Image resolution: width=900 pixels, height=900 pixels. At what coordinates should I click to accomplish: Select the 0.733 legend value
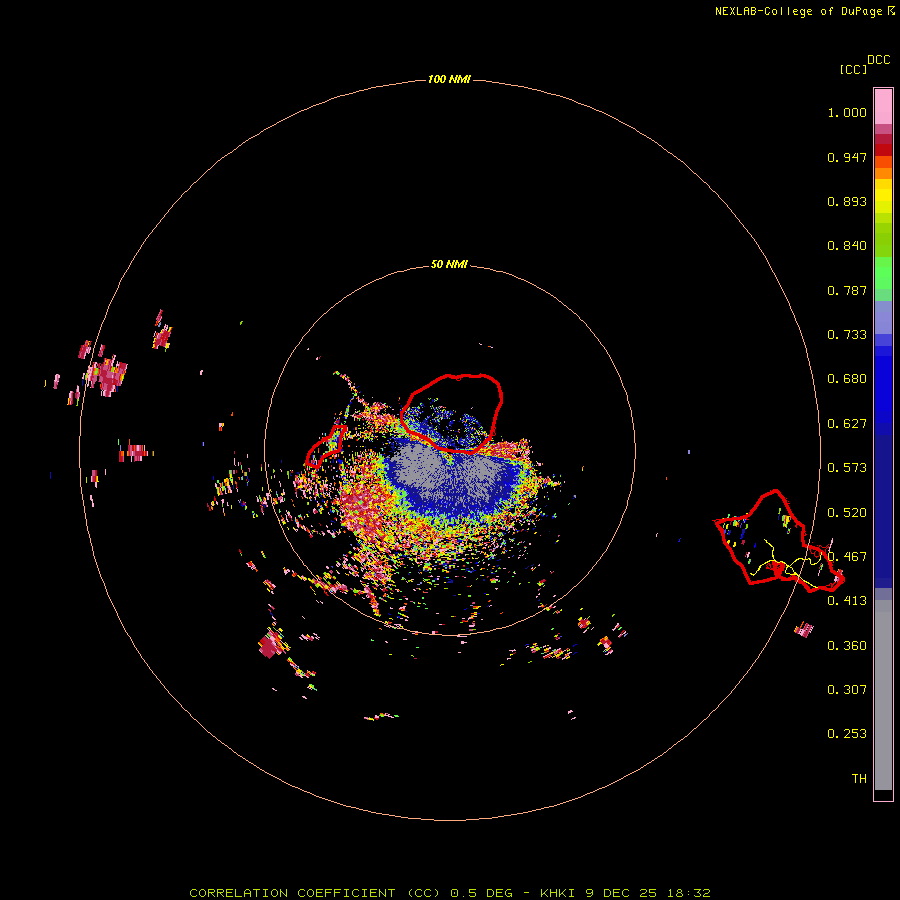[x=847, y=335]
